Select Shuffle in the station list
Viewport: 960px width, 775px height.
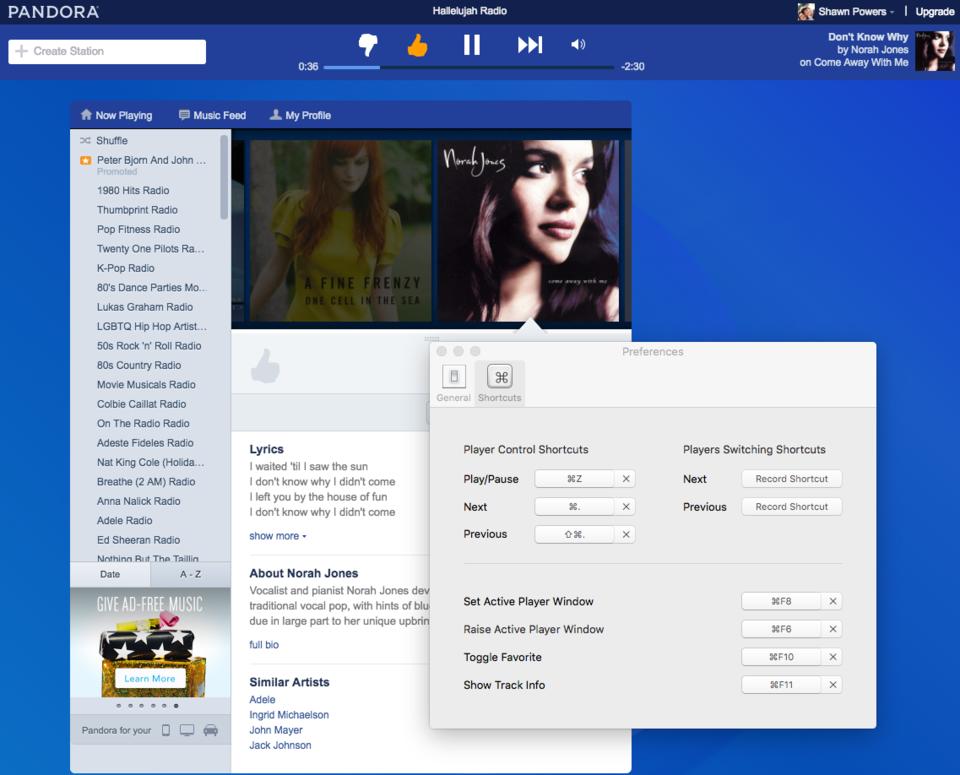point(111,141)
